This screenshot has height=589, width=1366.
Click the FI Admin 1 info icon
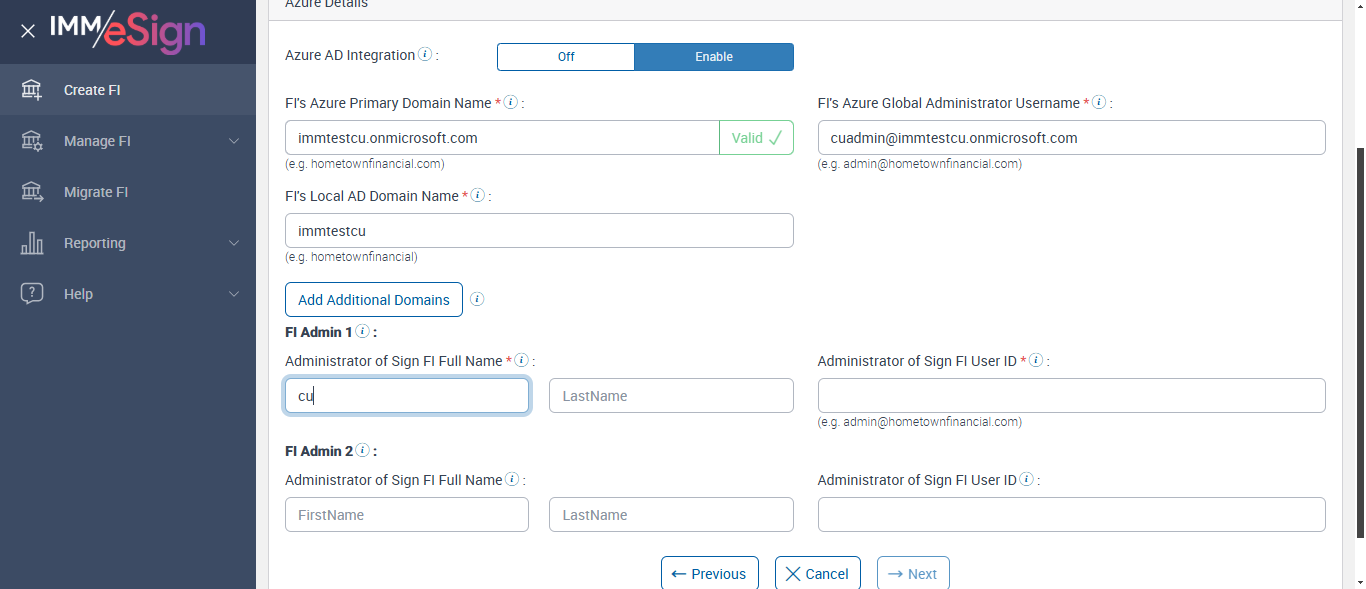point(362,331)
